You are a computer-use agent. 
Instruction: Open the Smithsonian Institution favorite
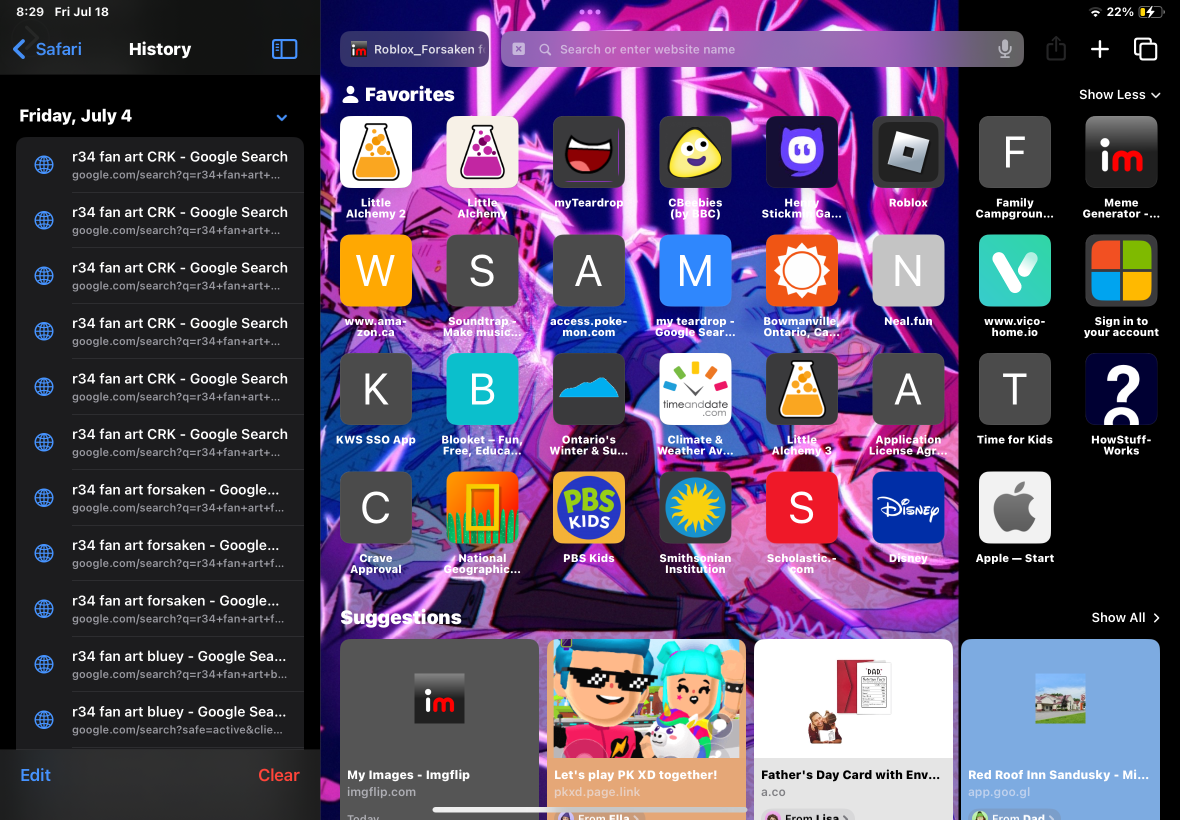tap(695, 508)
